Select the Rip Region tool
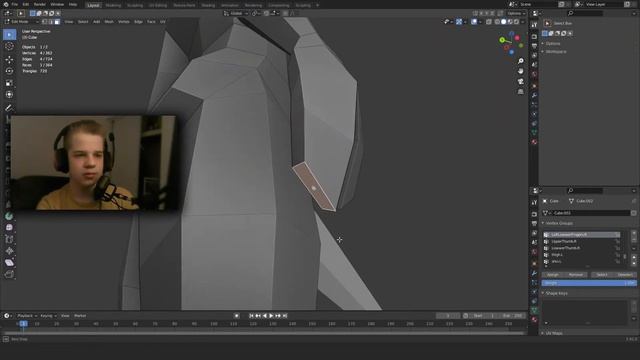640x360 pixels. pyautogui.click(x=9, y=275)
